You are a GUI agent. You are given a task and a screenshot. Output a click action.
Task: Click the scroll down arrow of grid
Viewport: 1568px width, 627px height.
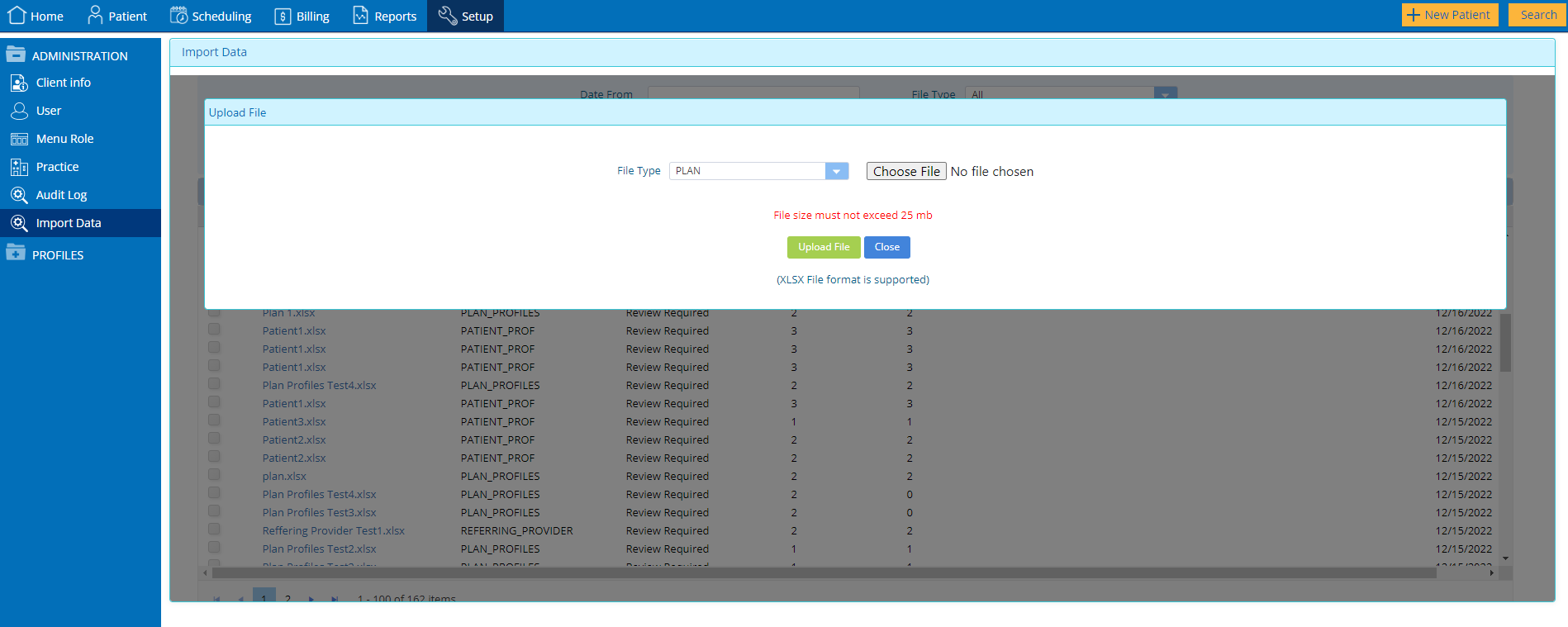point(1505,558)
